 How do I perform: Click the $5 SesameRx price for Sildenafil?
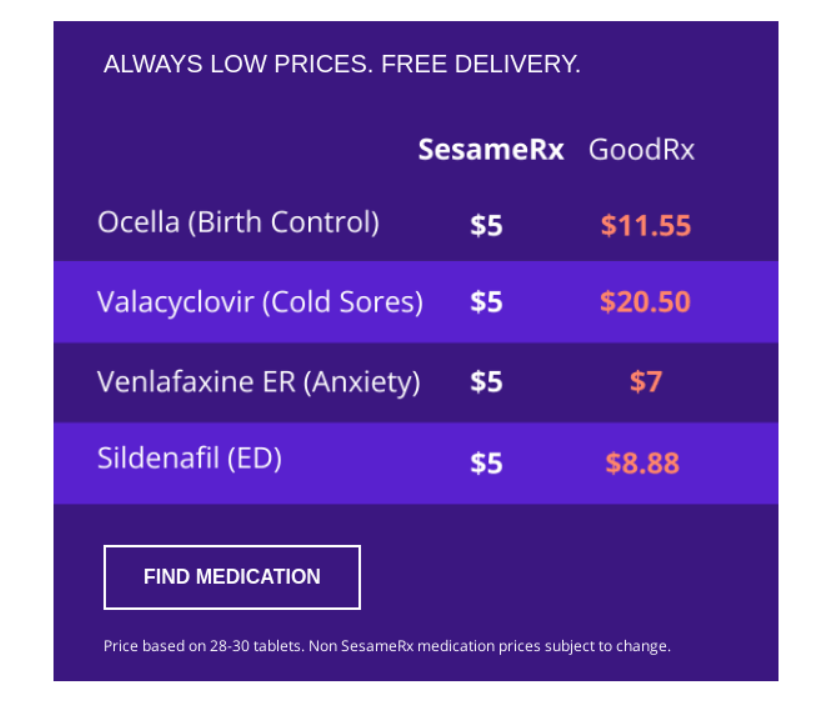(485, 462)
